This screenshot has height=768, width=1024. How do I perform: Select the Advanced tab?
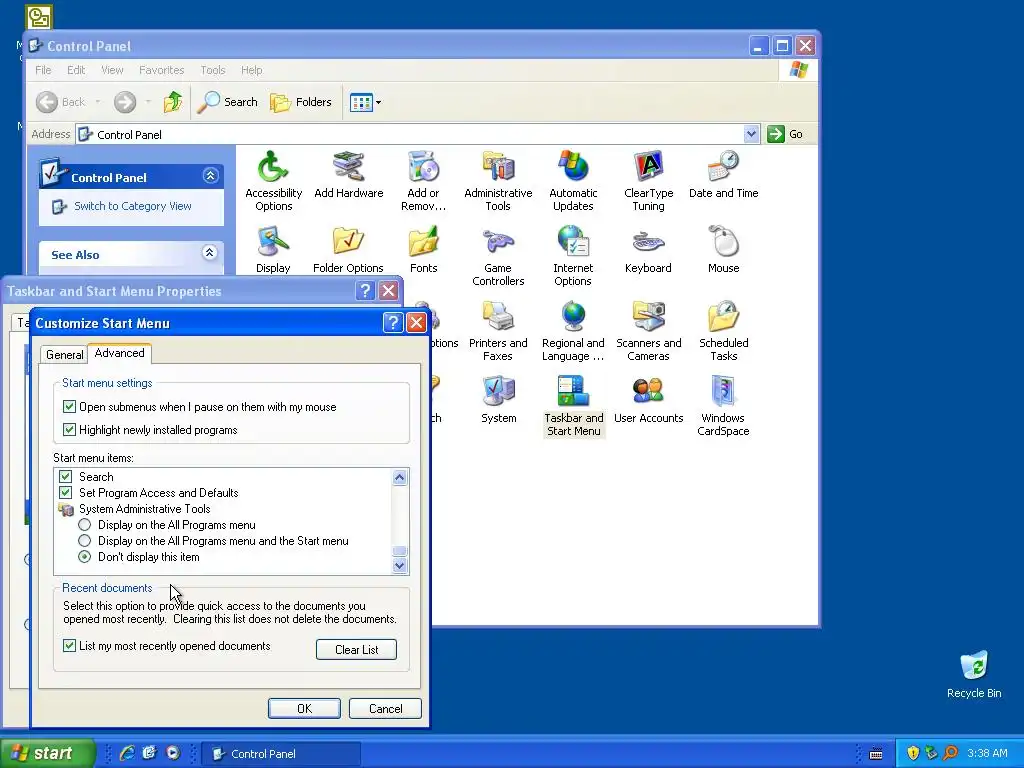tap(120, 353)
